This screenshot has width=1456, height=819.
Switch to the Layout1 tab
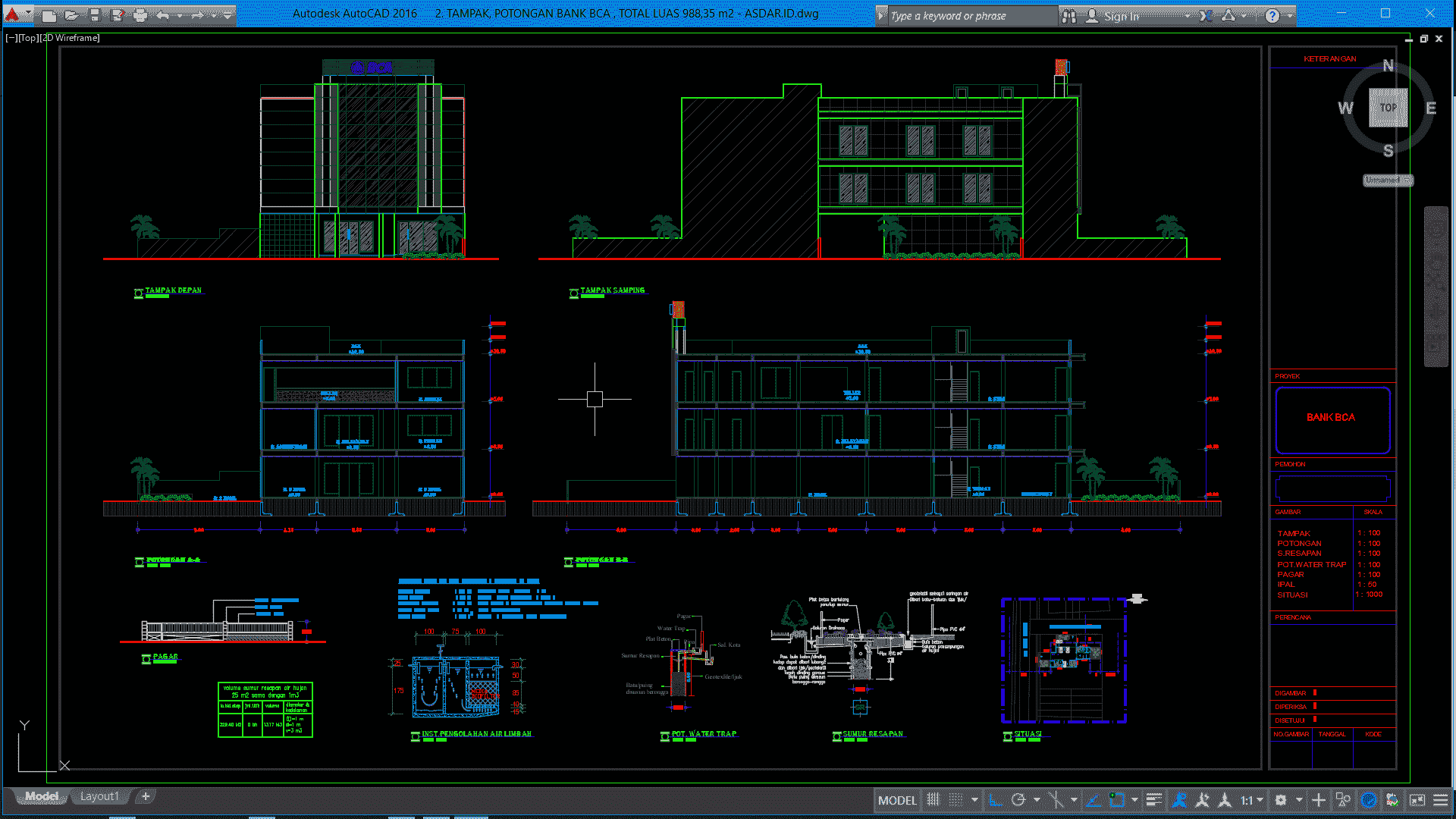(x=99, y=796)
